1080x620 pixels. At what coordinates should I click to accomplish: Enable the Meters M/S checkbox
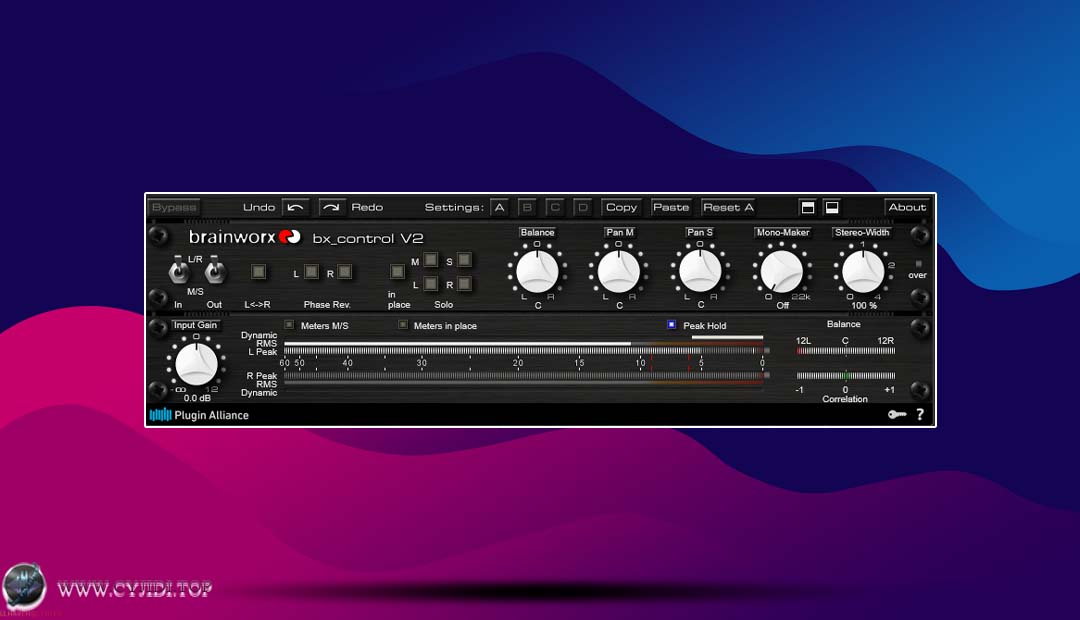pyautogui.click(x=289, y=324)
